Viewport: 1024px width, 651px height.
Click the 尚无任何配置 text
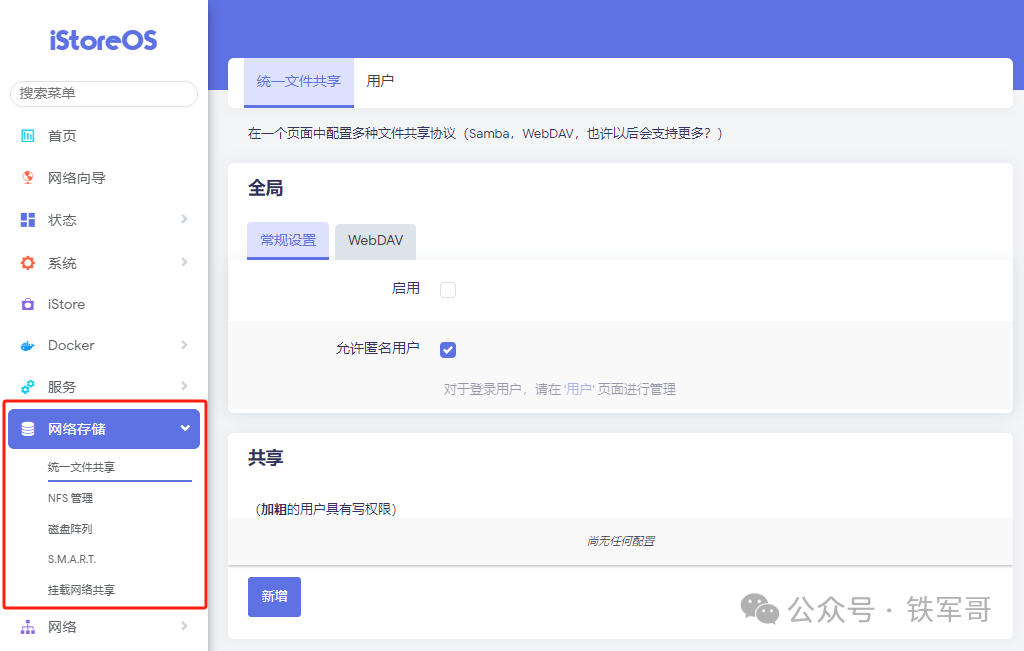(620, 541)
